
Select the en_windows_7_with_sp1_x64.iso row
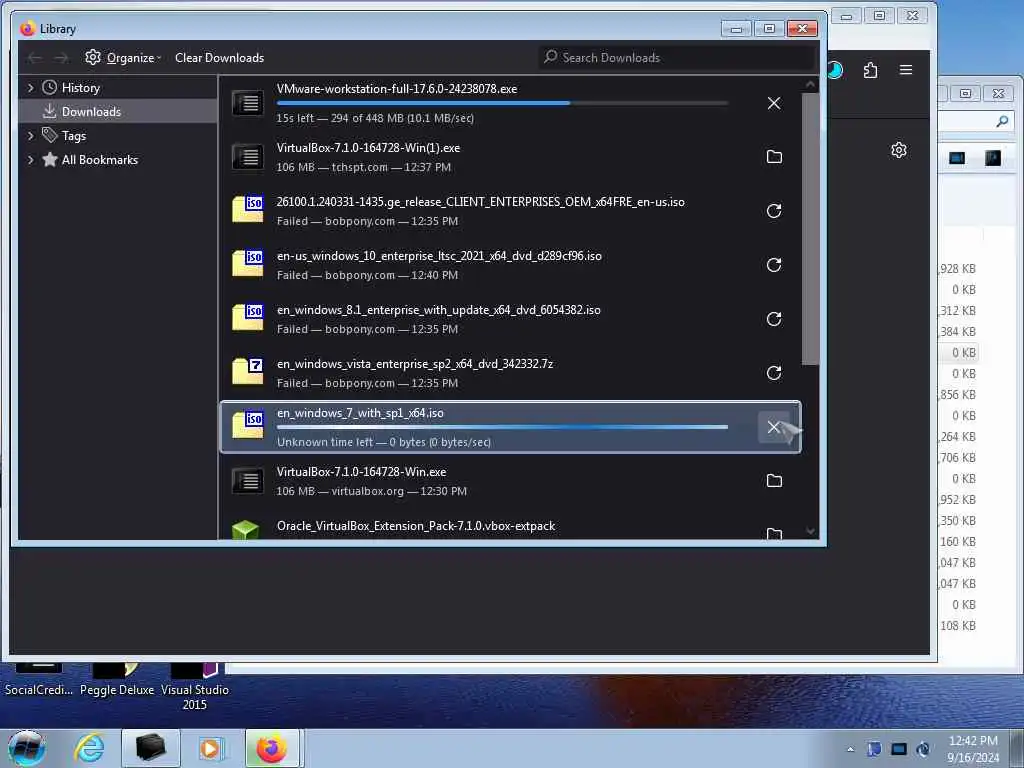point(511,427)
